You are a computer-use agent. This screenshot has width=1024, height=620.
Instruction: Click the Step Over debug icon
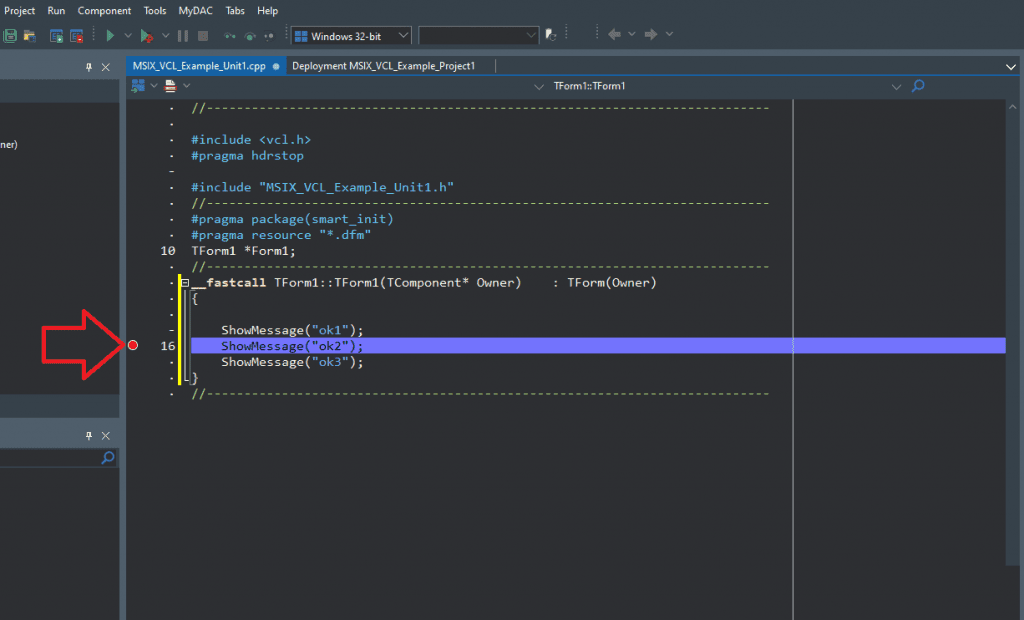point(249,36)
